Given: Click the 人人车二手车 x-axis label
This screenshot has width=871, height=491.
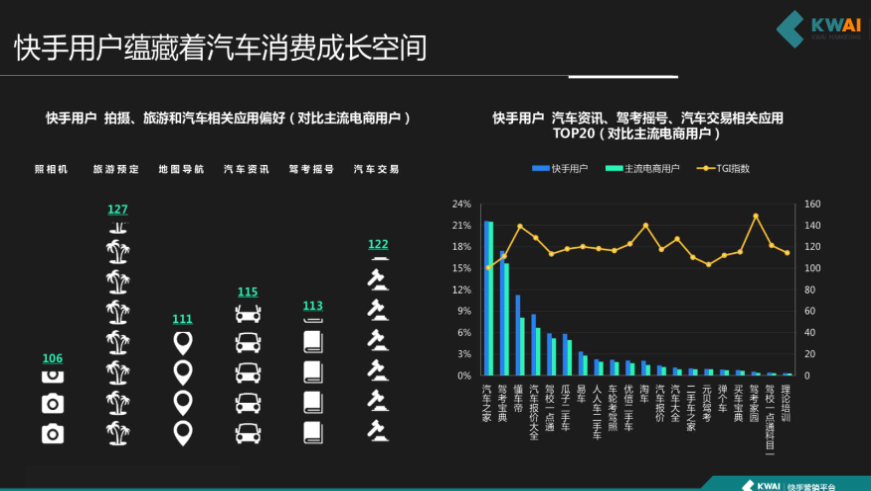Looking at the screenshot, I should pos(597,412).
